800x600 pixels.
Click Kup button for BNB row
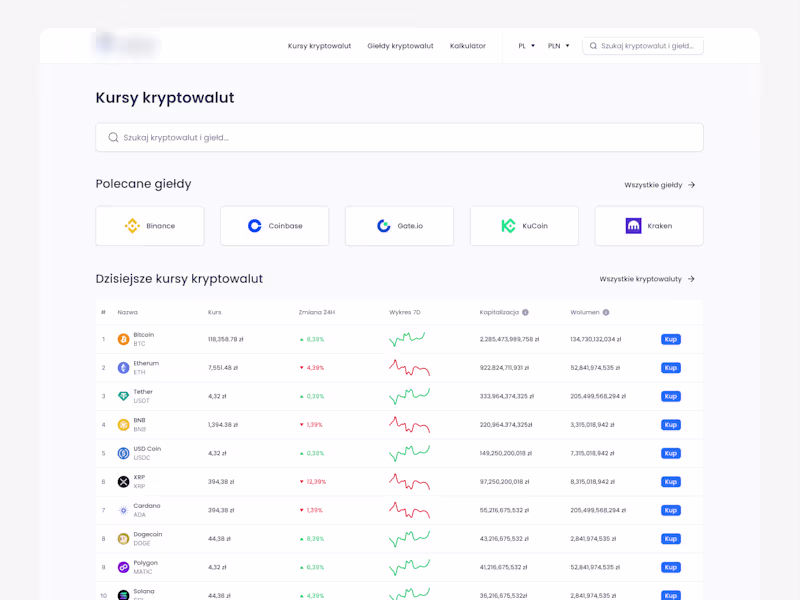coord(670,425)
